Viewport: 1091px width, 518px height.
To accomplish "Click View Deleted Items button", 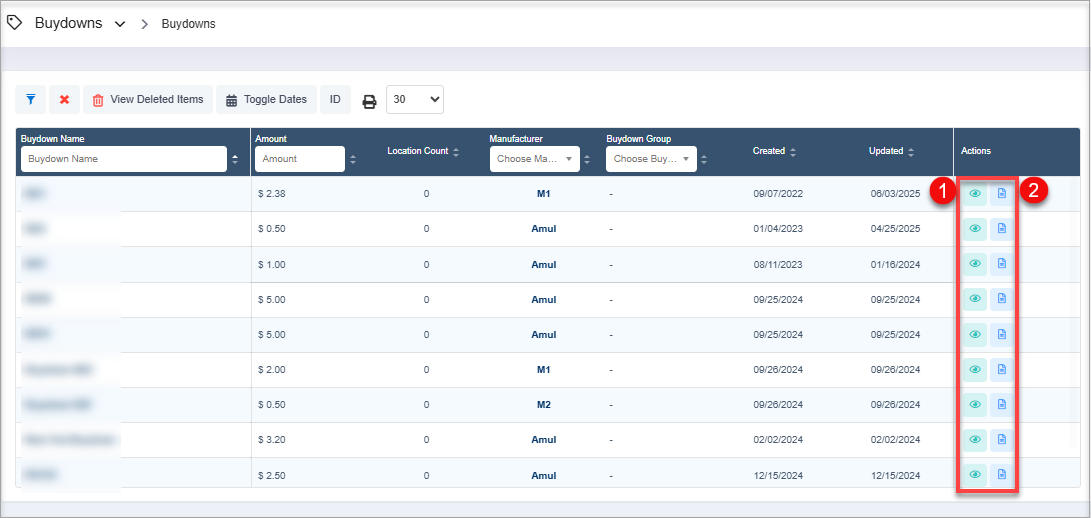I will (x=147, y=100).
